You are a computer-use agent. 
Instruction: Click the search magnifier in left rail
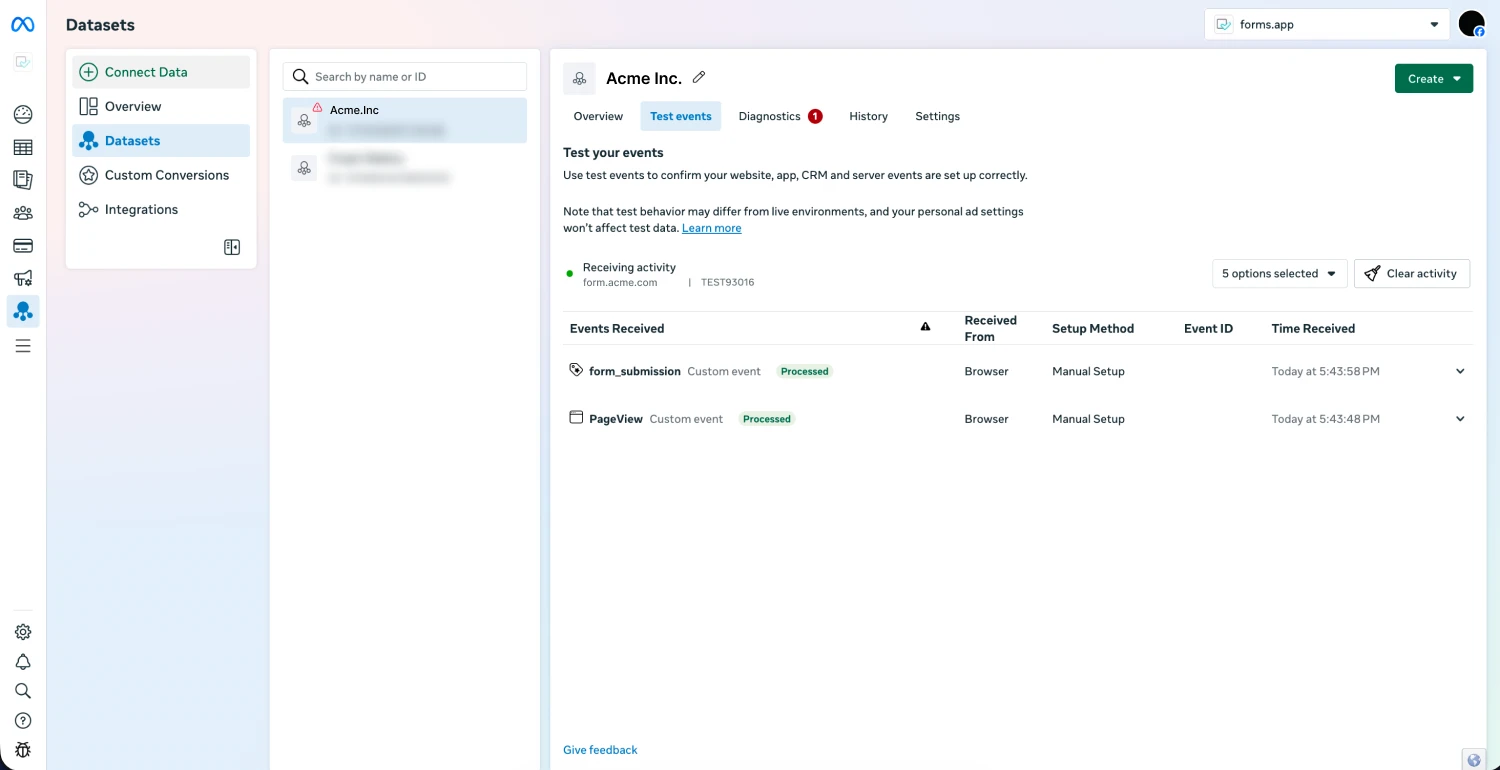23,691
